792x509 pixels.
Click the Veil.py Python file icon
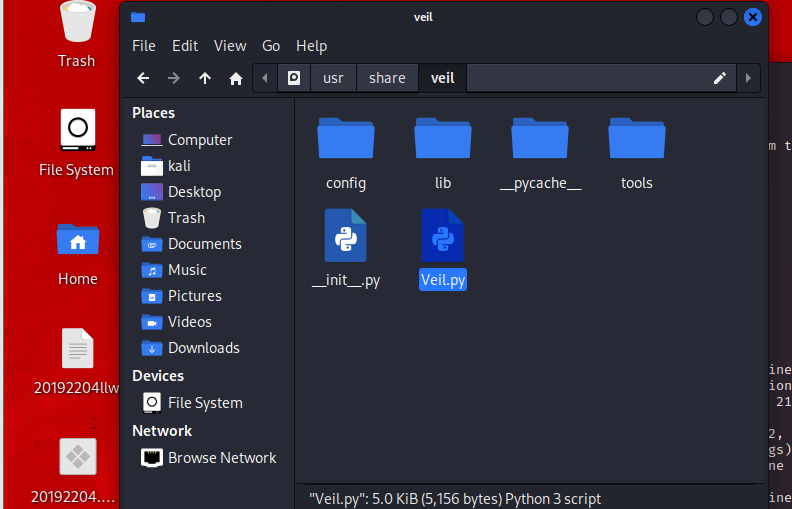tap(443, 236)
